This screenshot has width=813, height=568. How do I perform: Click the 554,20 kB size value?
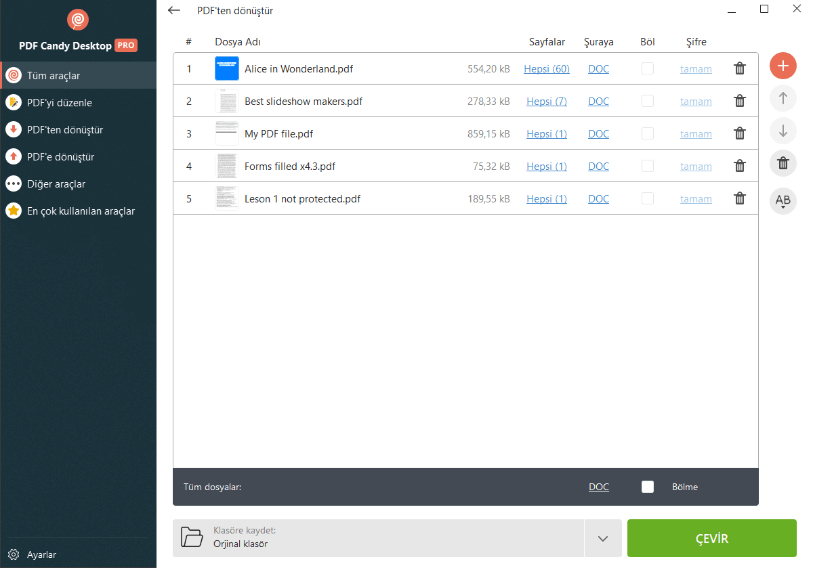[488, 69]
